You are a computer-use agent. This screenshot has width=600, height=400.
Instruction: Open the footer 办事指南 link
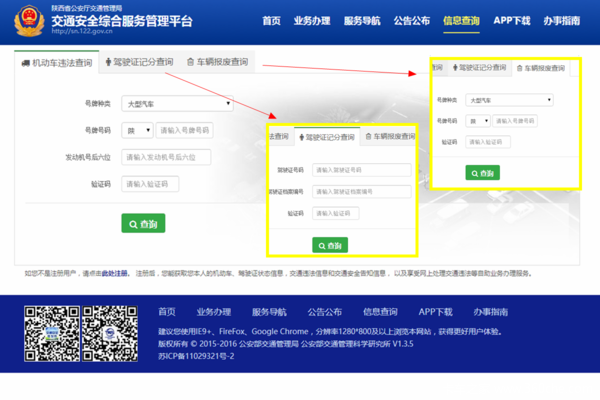click(x=491, y=312)
